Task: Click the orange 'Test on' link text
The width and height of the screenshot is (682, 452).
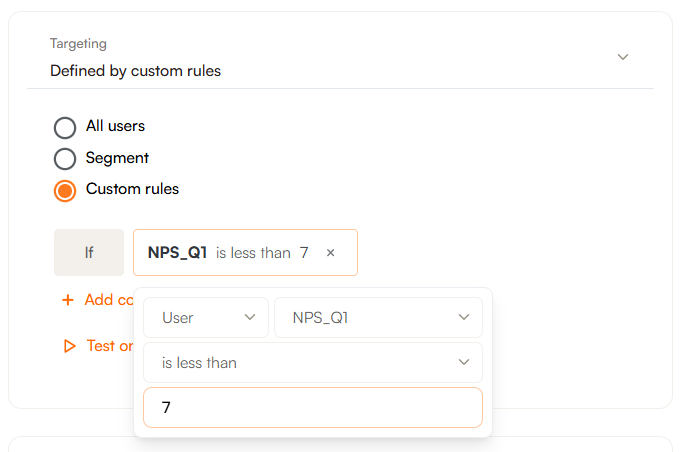Action: pos(108,346)
